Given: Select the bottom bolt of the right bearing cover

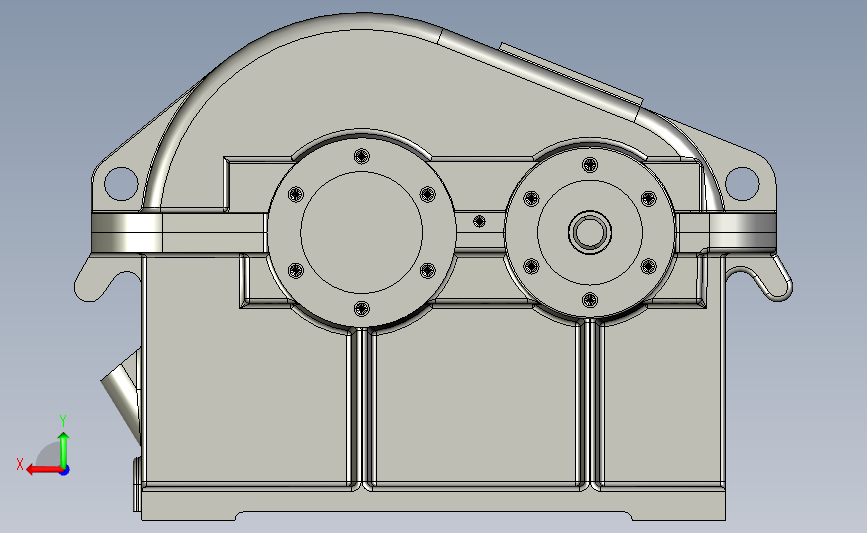Looking at the screenshot, I should pyautogui.click(x=590, y=300).
